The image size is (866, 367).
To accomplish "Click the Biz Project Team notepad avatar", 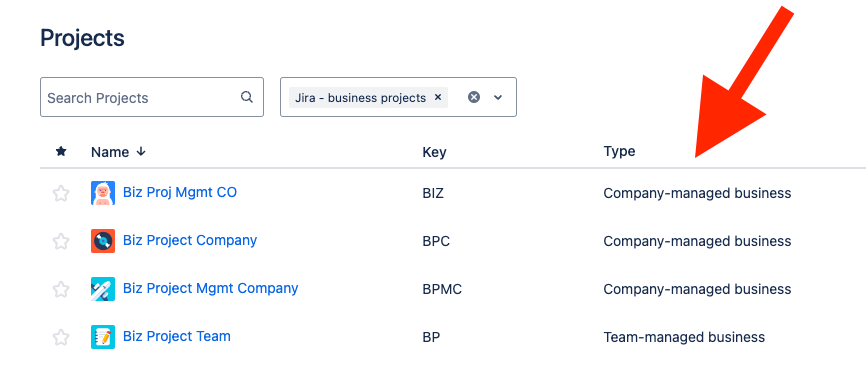I will click(103, 337).
